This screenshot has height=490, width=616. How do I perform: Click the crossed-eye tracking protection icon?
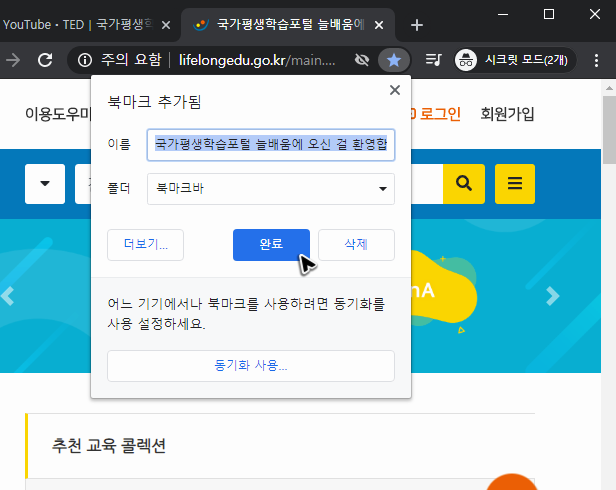coord(362,60)
